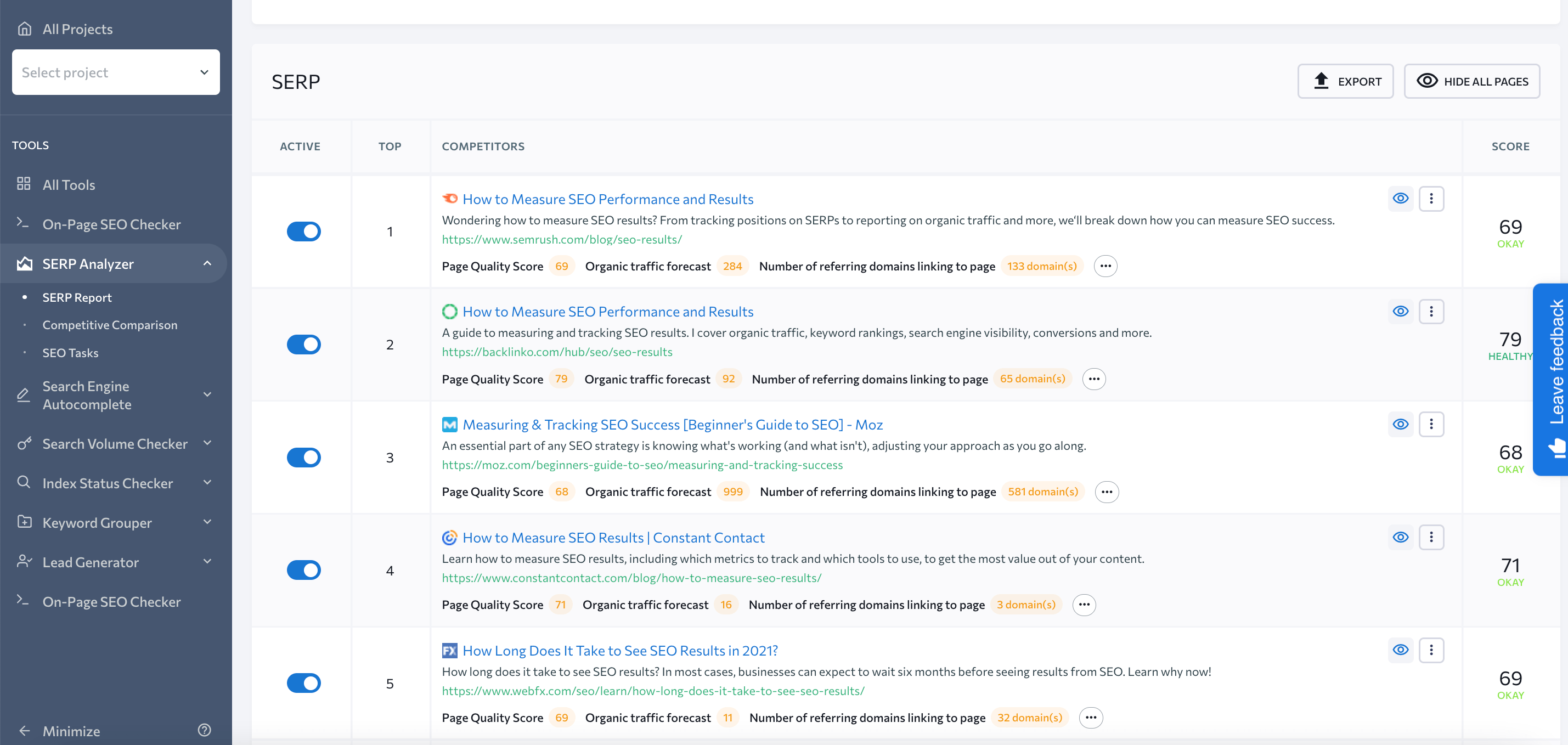Click the WebFX favicon in result 5
Image resolution: width=1568 pixels, height=745 pixels.
point(450,650)
